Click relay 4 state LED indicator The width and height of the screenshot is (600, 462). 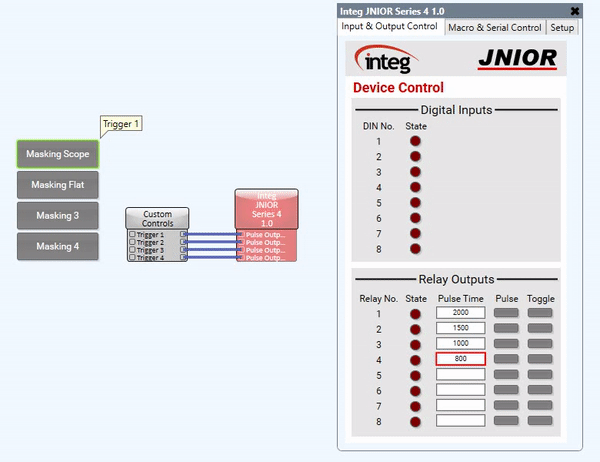pyautogui.click(x=415, y=360)
